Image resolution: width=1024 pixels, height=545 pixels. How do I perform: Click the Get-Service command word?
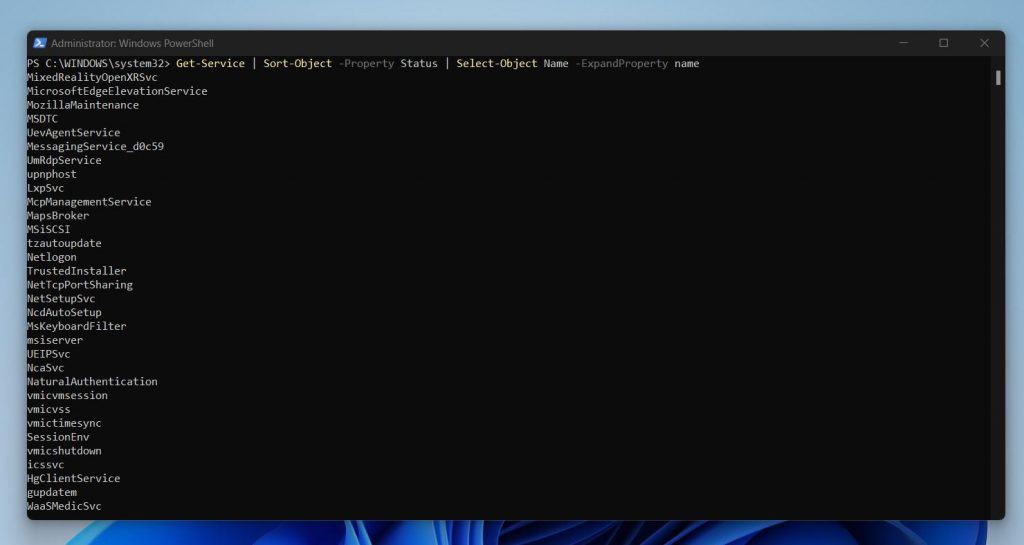click(210, 63)
